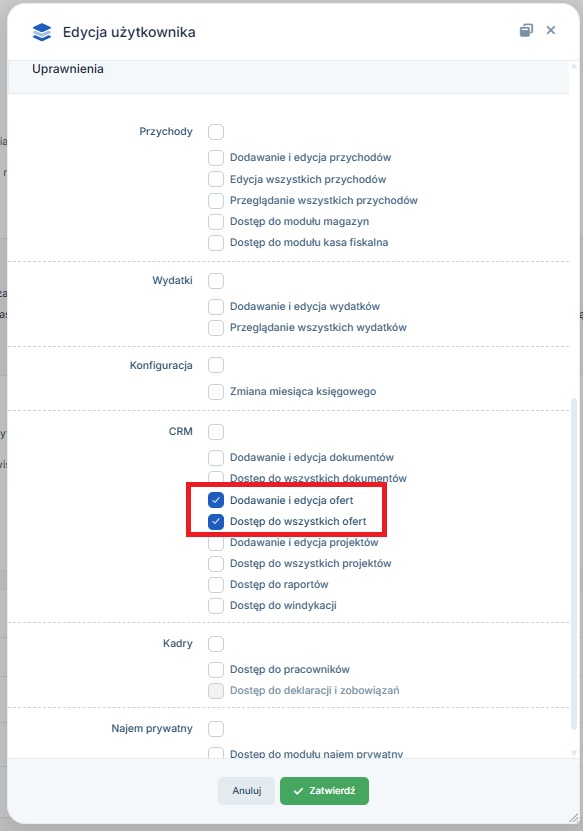Click the stacked layers logo icon

(42, 32)
